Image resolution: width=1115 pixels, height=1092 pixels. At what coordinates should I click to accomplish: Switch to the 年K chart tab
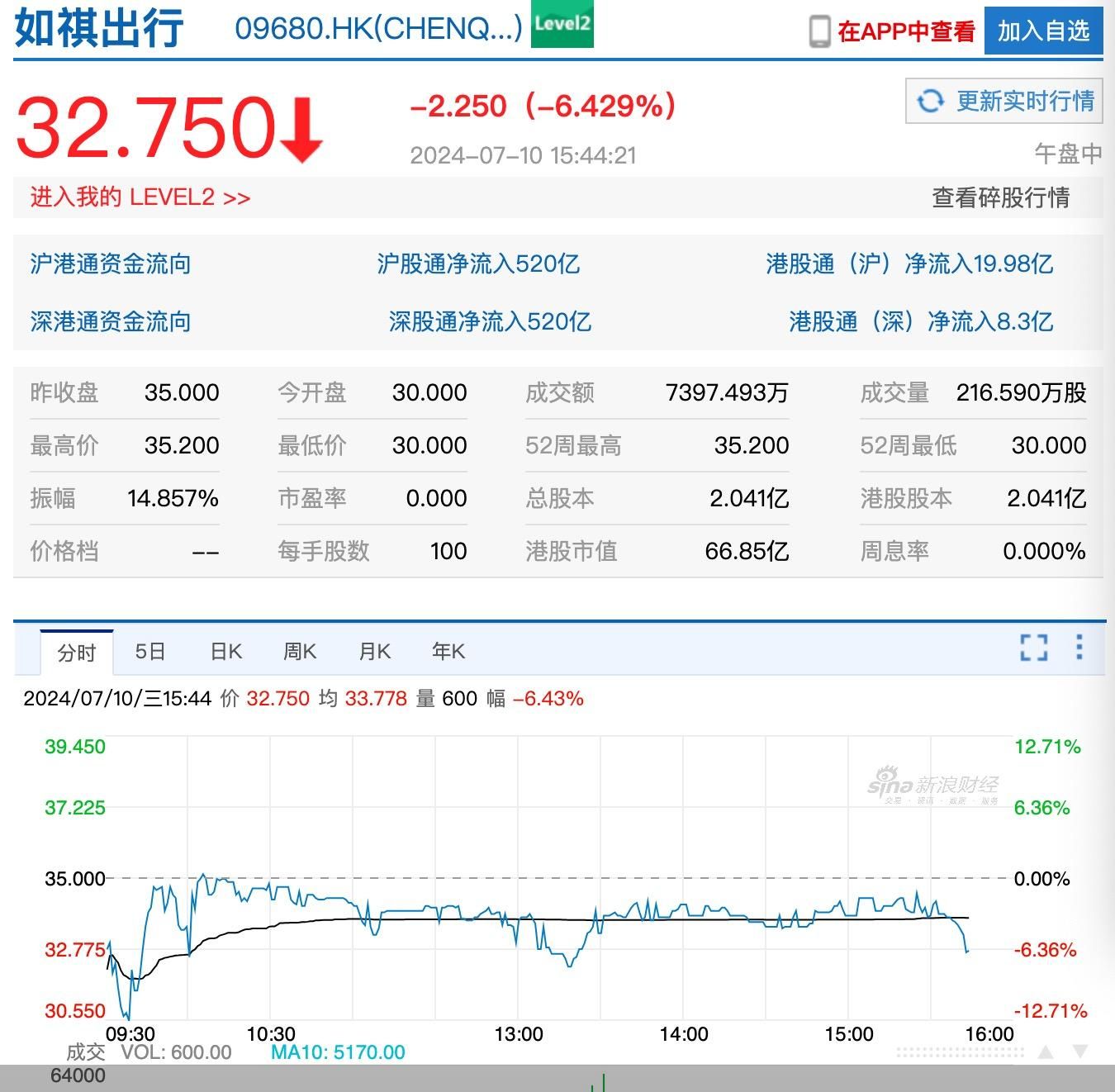[x=448, y=652]
